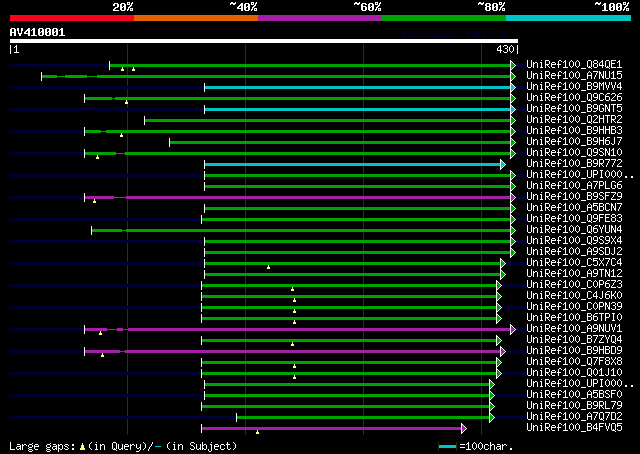Select the UniRef100_A9TN12 label
The height and width of the screenshot is (454, 640).
[574, 274]
